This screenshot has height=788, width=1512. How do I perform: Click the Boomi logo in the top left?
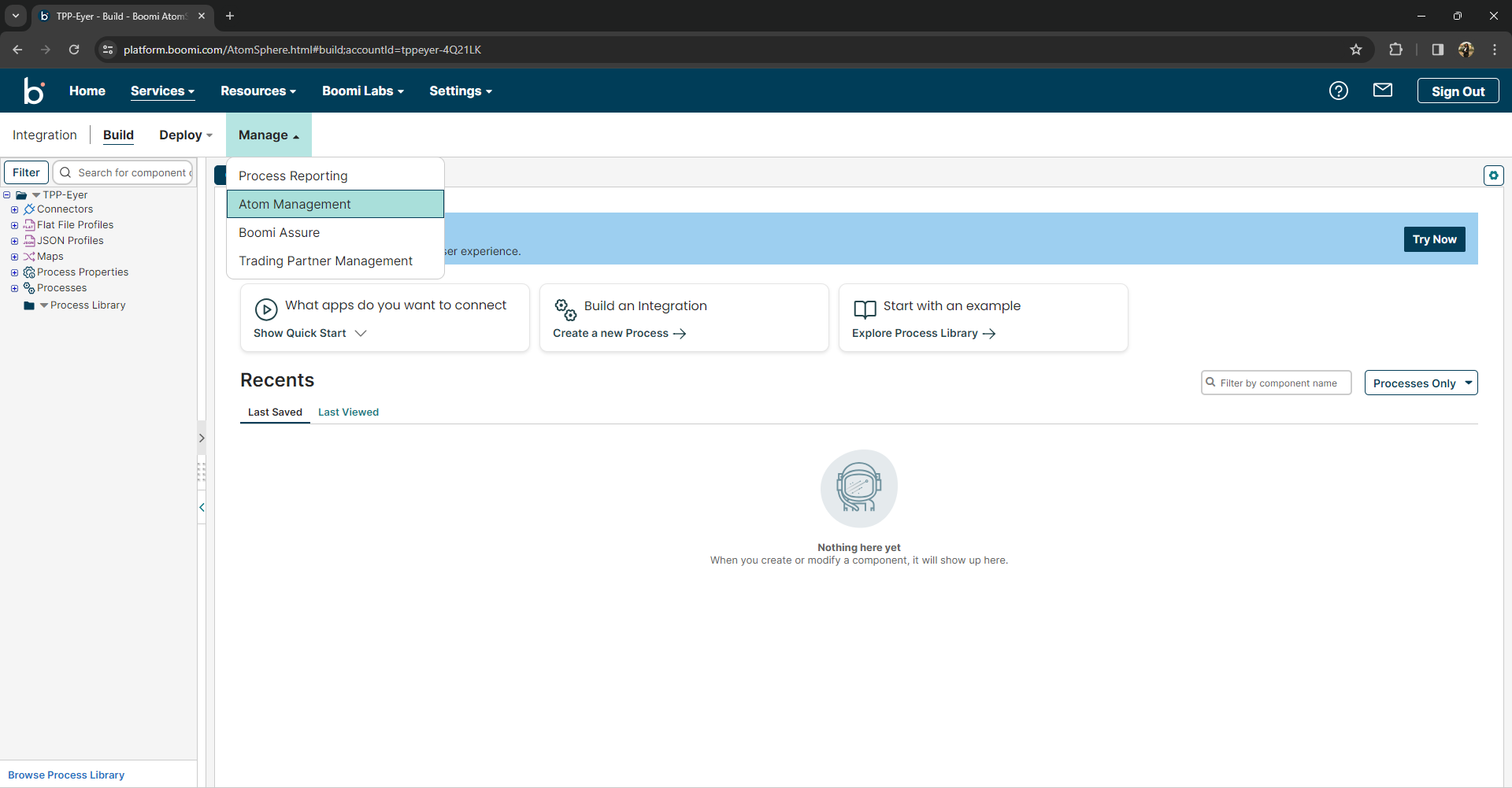click(34, 91)
